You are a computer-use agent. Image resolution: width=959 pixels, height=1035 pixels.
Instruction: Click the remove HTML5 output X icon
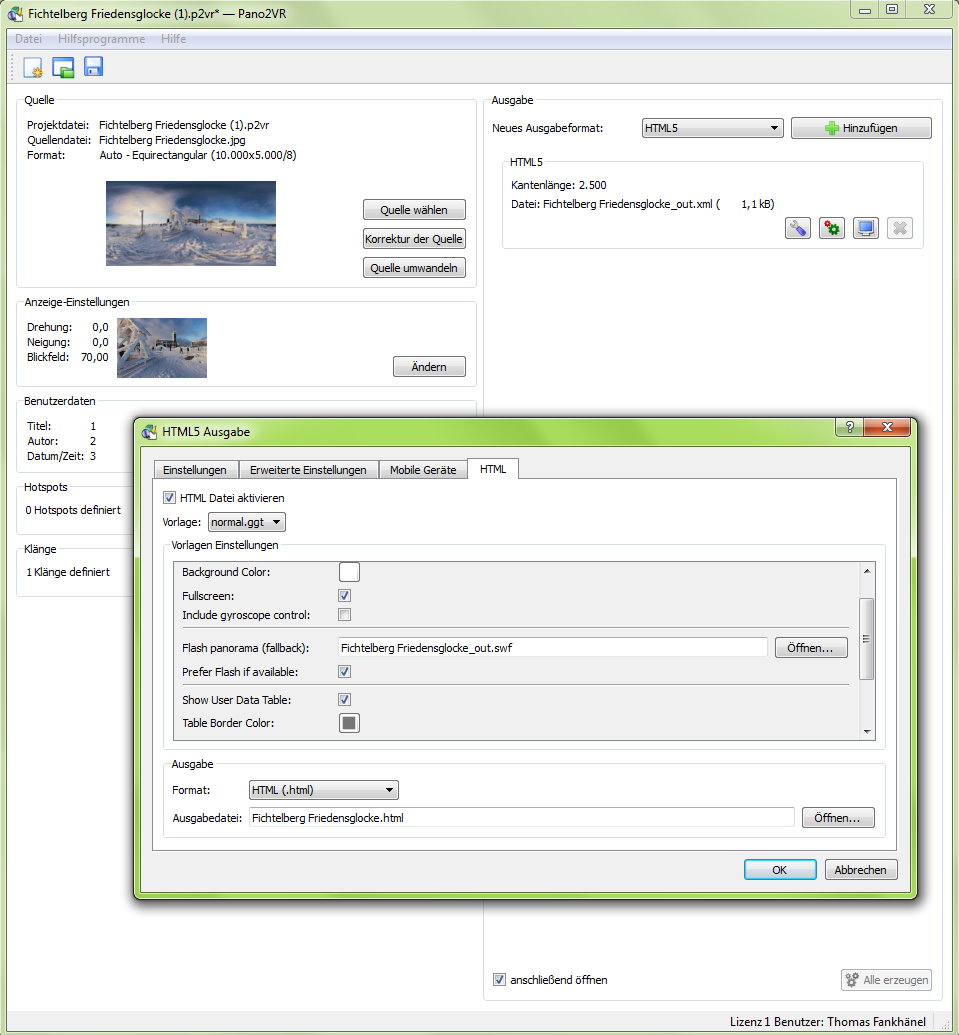click(899, 228)
